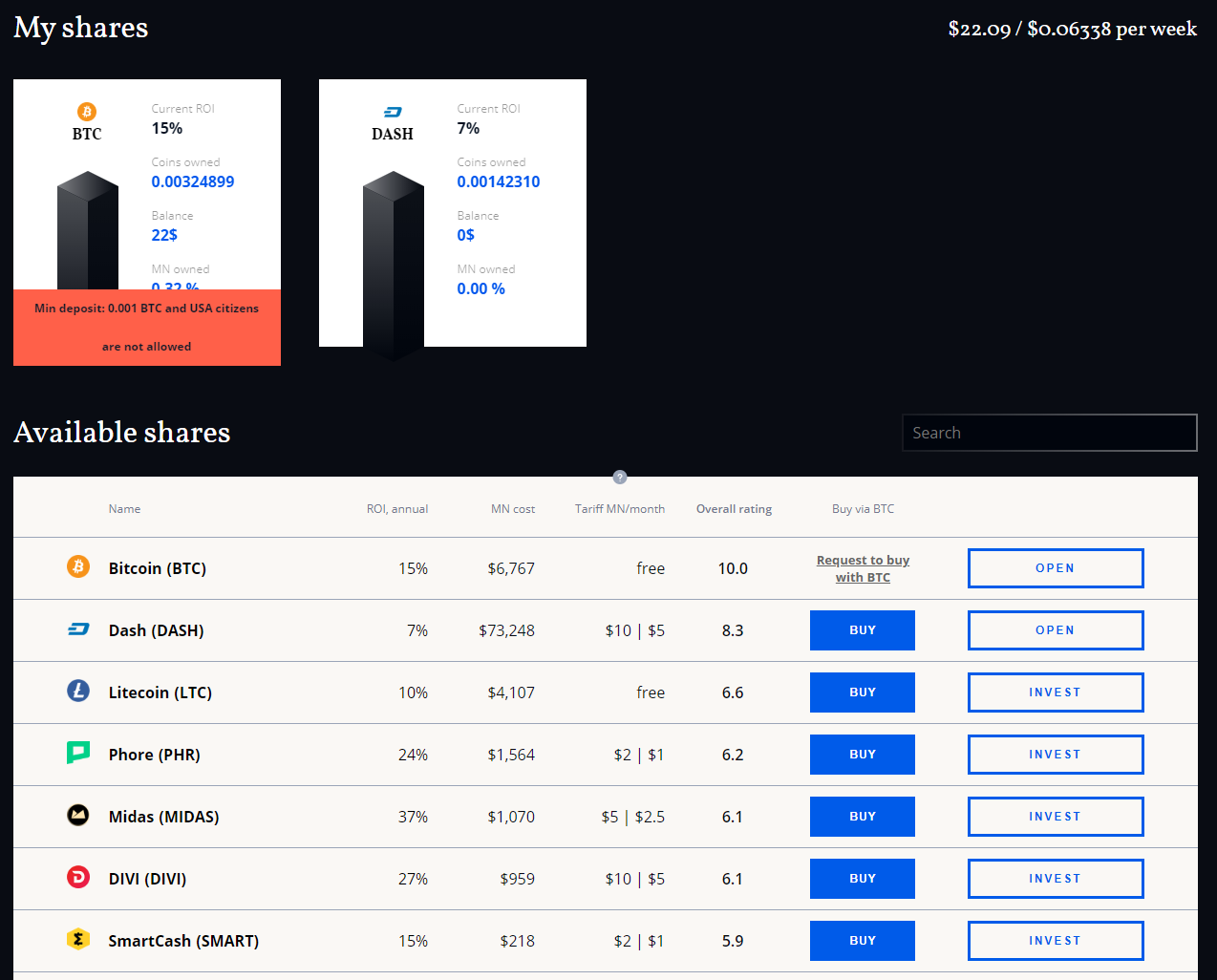This screenshot has width=1217, height=980.
Task: Buy Phore via BTC
Action: point(863,755)
